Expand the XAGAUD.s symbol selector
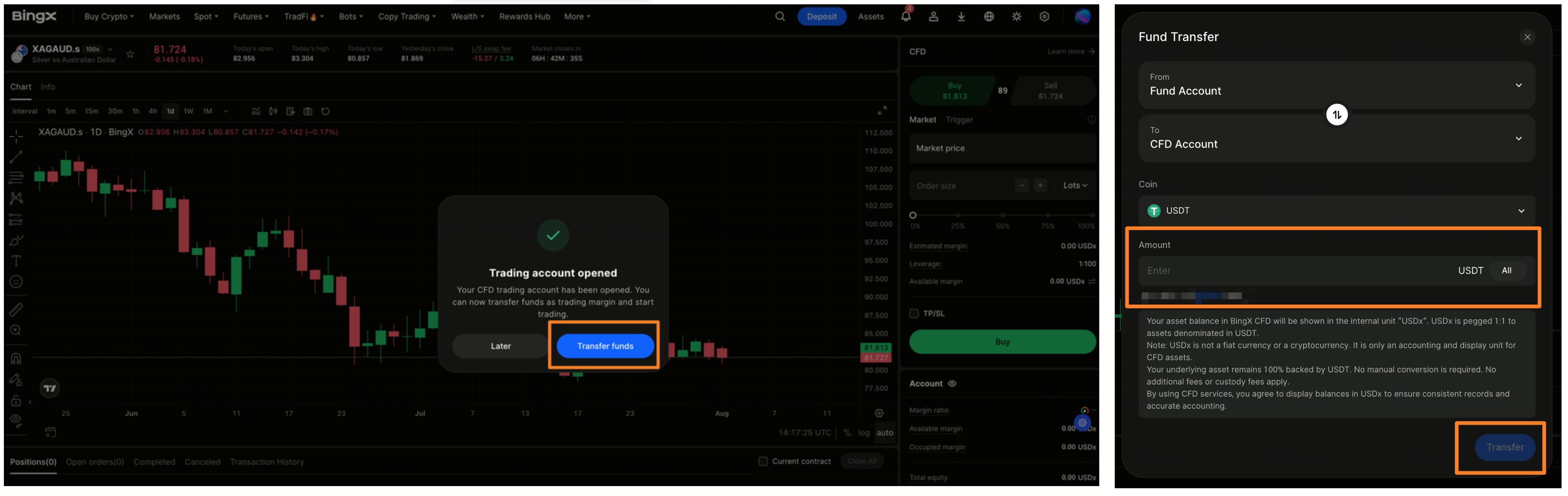 110,49
